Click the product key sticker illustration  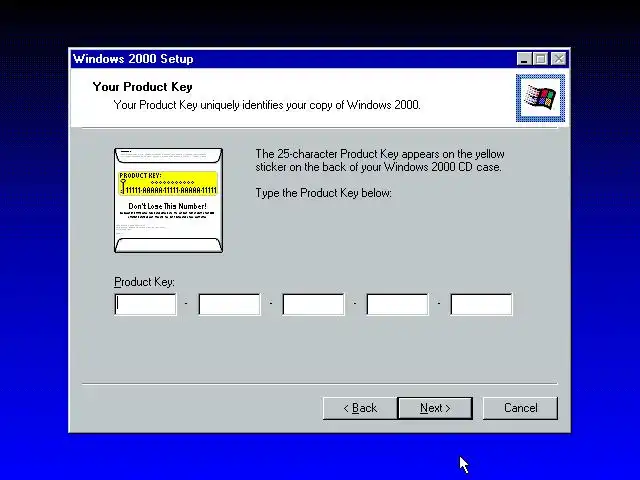tap(169, 200)
